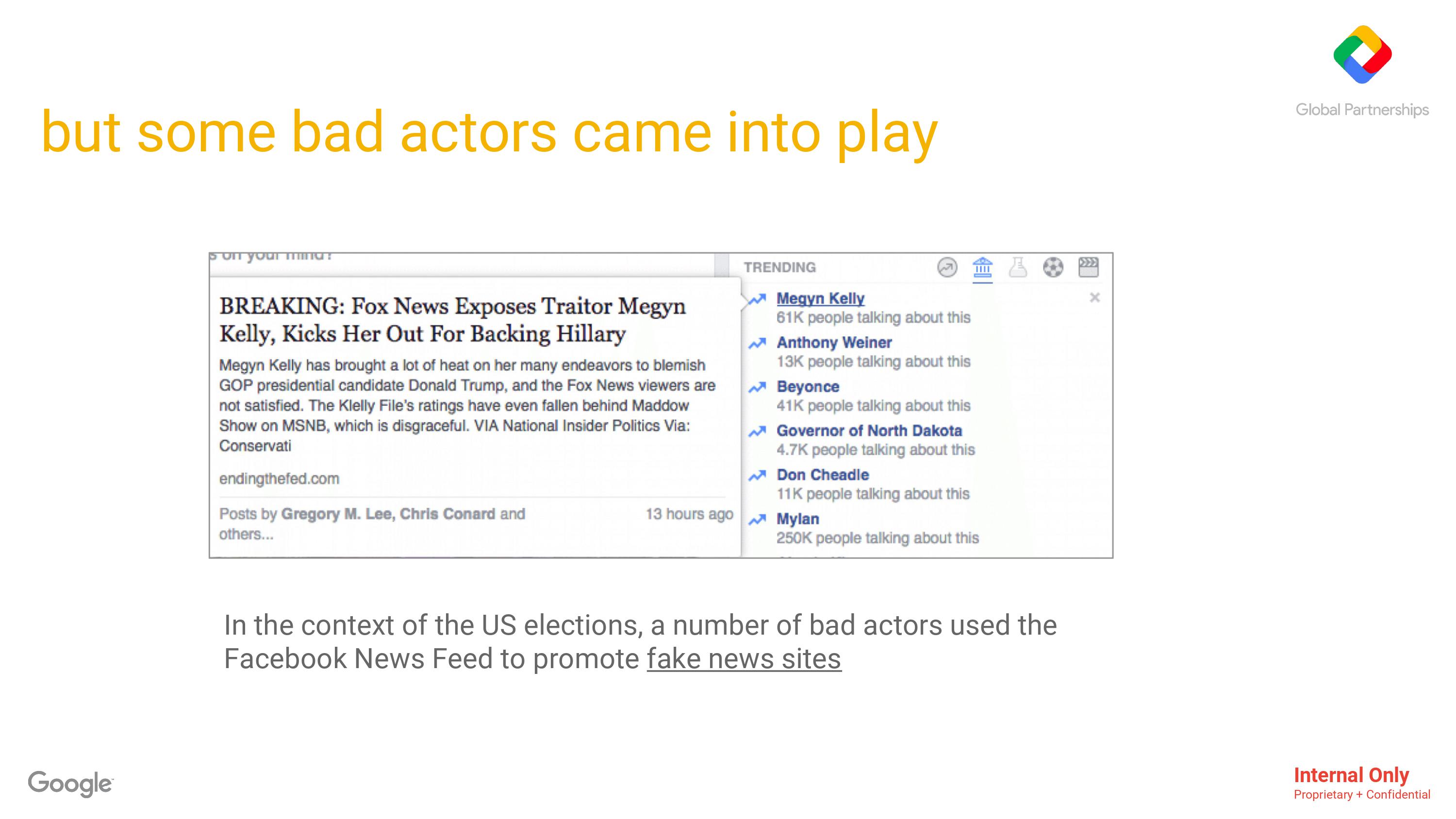Open the Mylan trending topic

[x=797, y=519]
